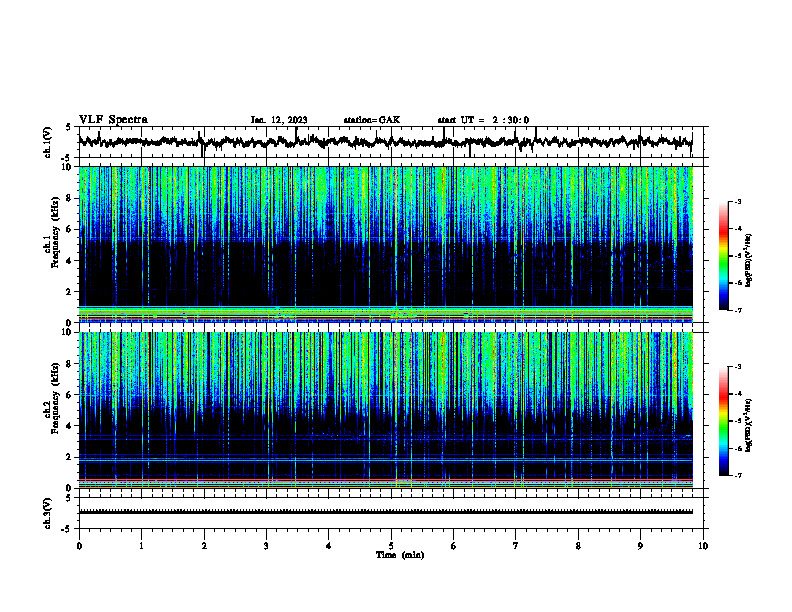Click the "4" kHz tick on ch.2 frequency axis
The width and height of the screenshot is (792, 612).
pos(70,426)
